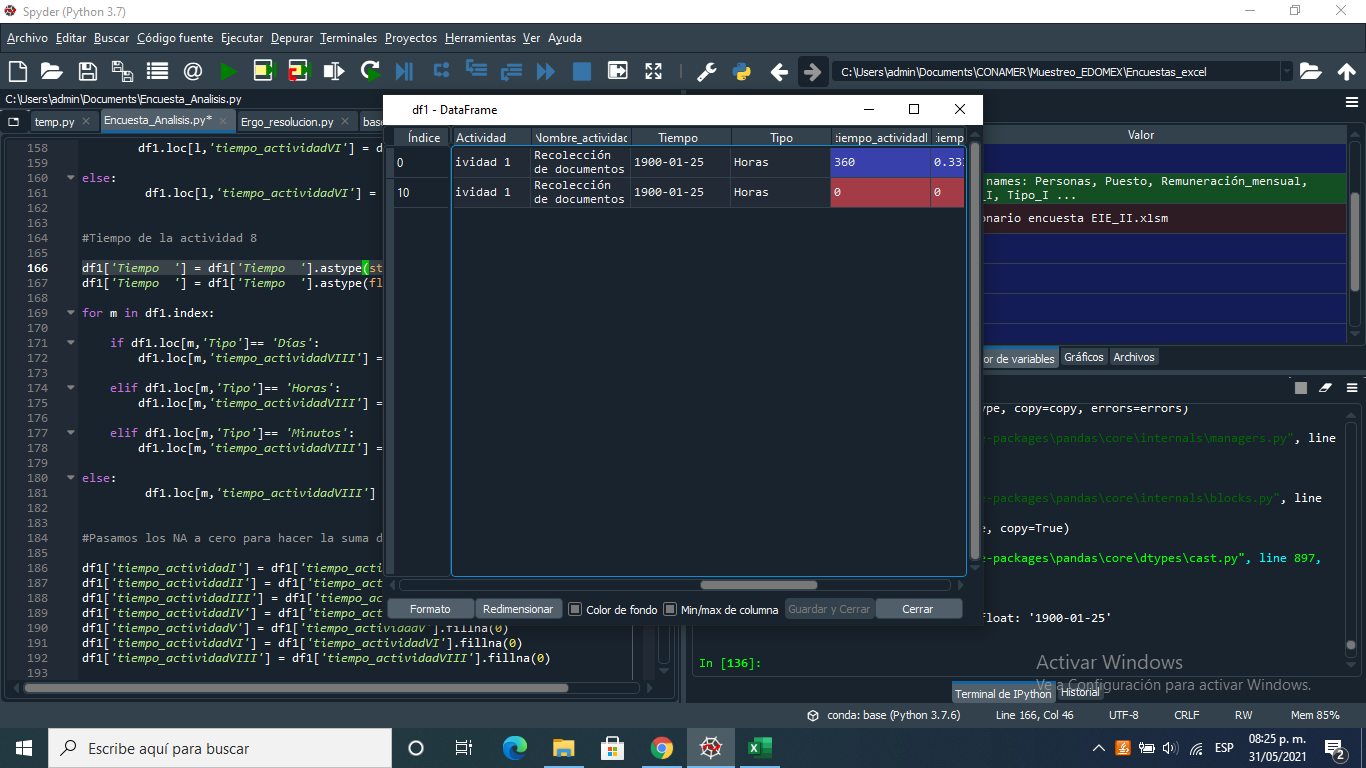The width and height of the screenshot is (1366, 768).
Task: Expand the working directory path dropdown
Action: pyautogui.click(x=1286, y=72)
